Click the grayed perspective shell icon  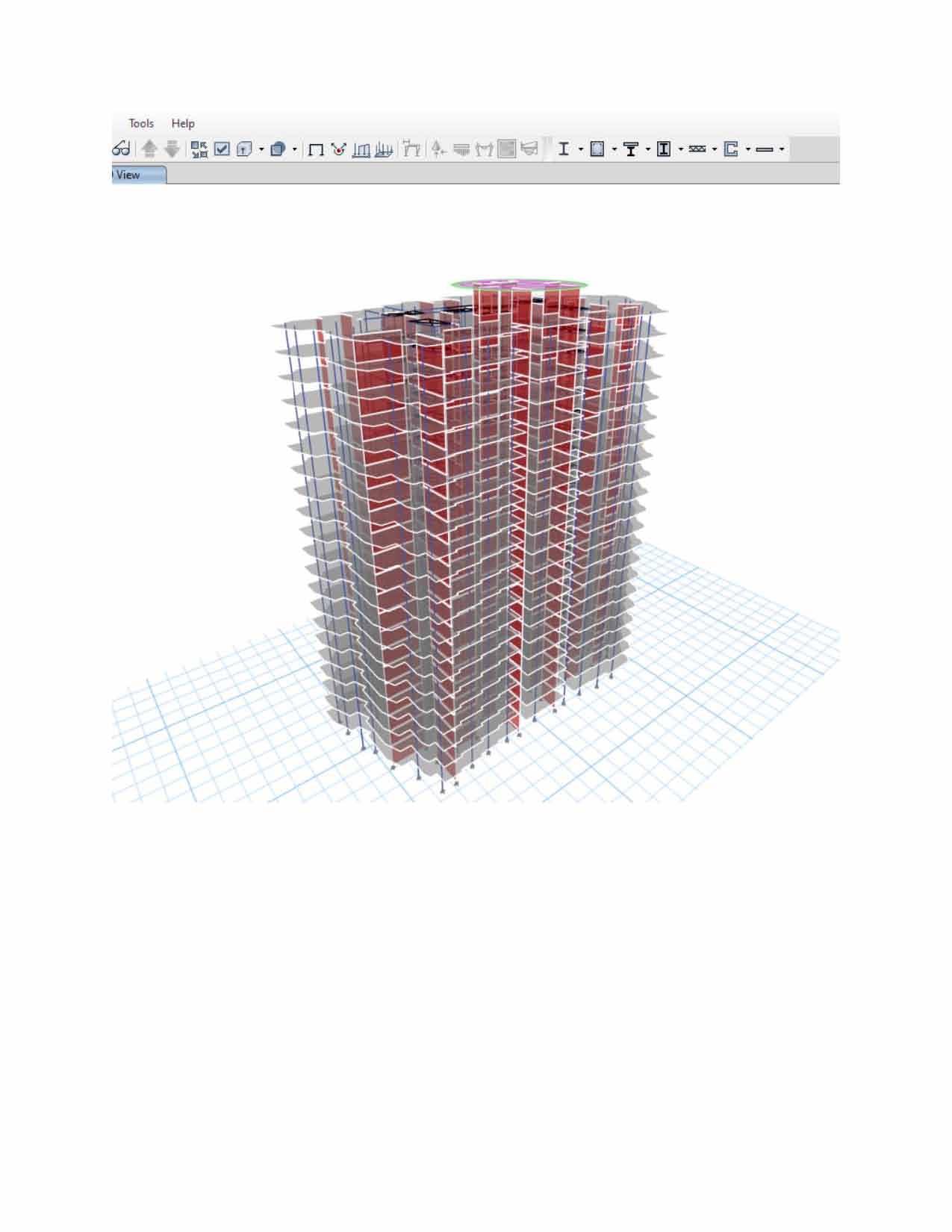529,149
